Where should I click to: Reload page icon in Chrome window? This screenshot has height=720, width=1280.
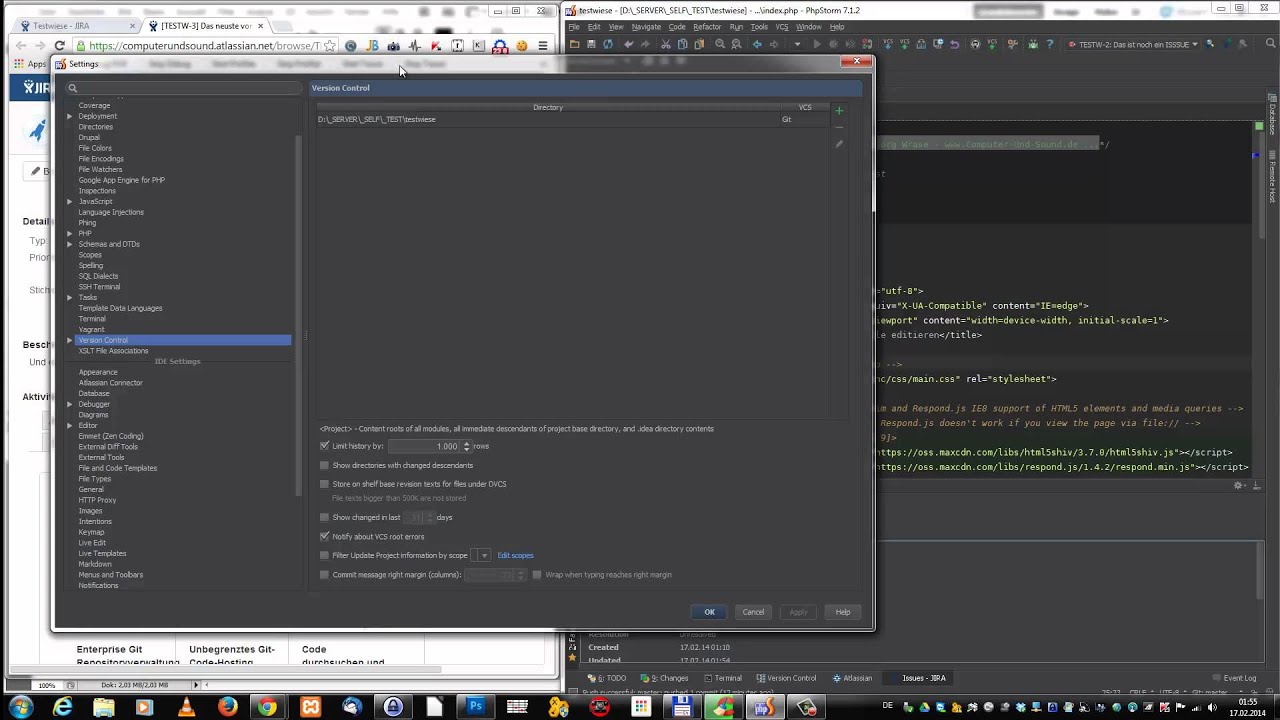tap(59, 46)
